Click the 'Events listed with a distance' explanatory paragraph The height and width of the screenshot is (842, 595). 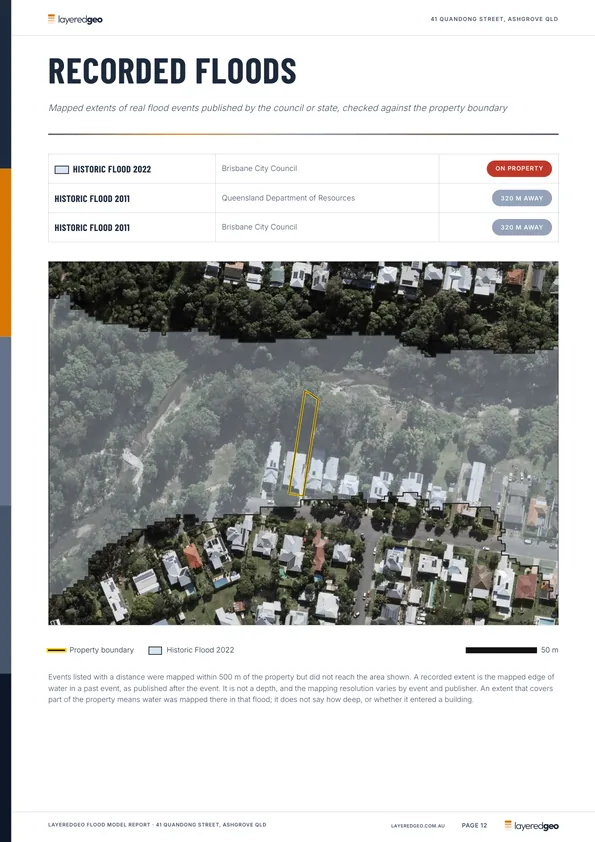point(301,688)
